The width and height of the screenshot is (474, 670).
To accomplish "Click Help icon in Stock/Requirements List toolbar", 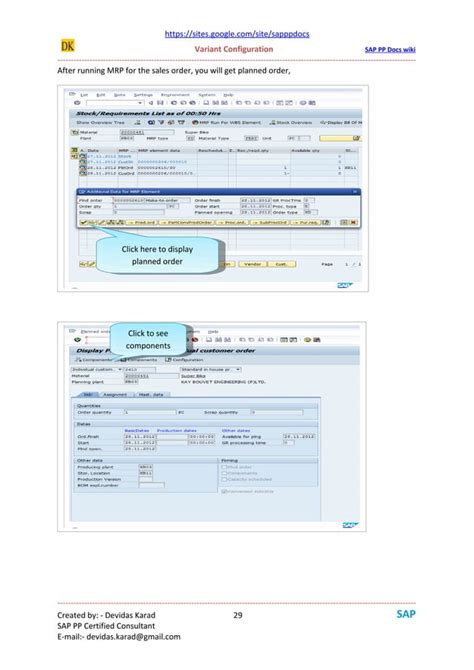I will (303, 103).
